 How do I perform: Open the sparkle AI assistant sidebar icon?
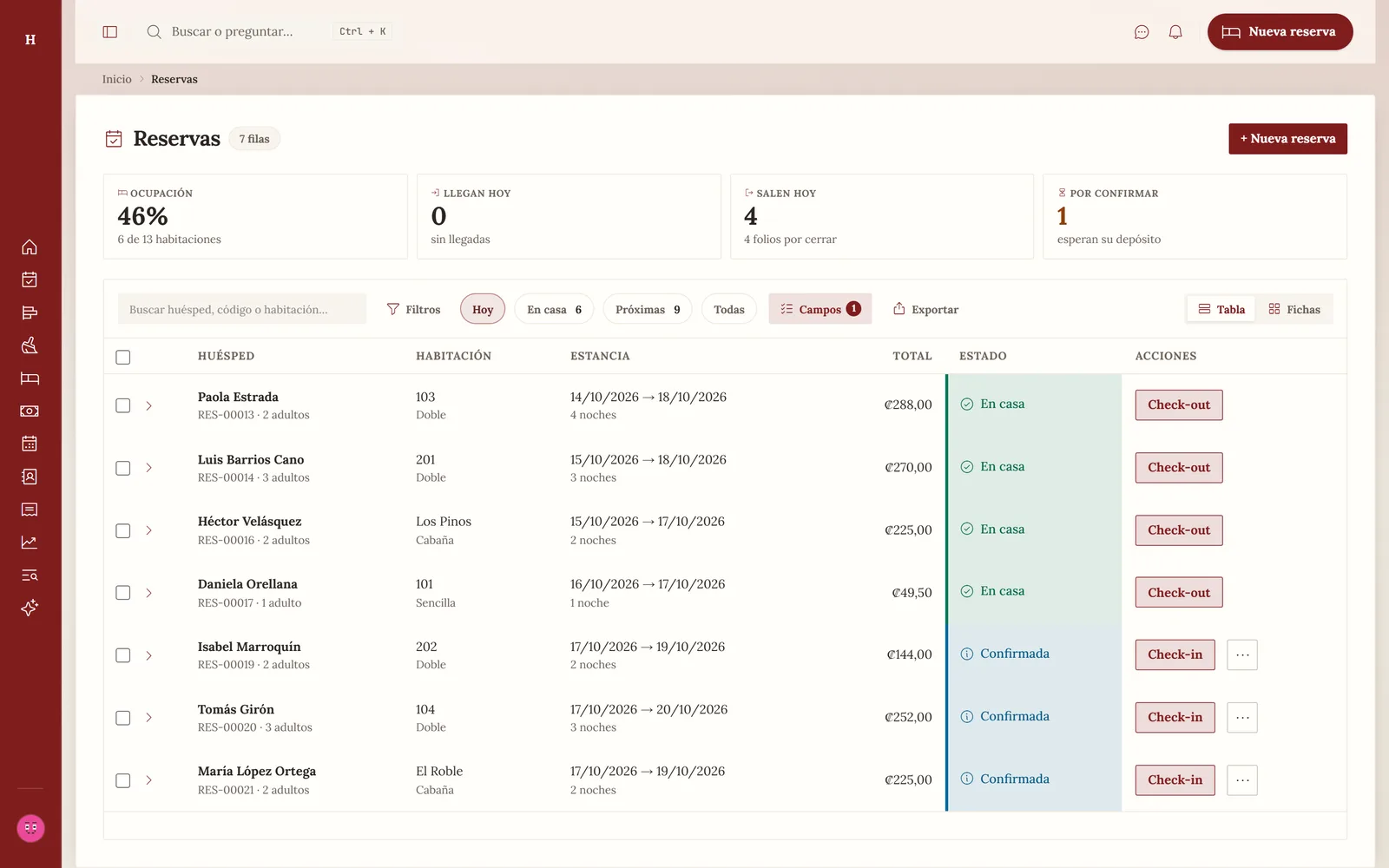(x=30, y=608)
